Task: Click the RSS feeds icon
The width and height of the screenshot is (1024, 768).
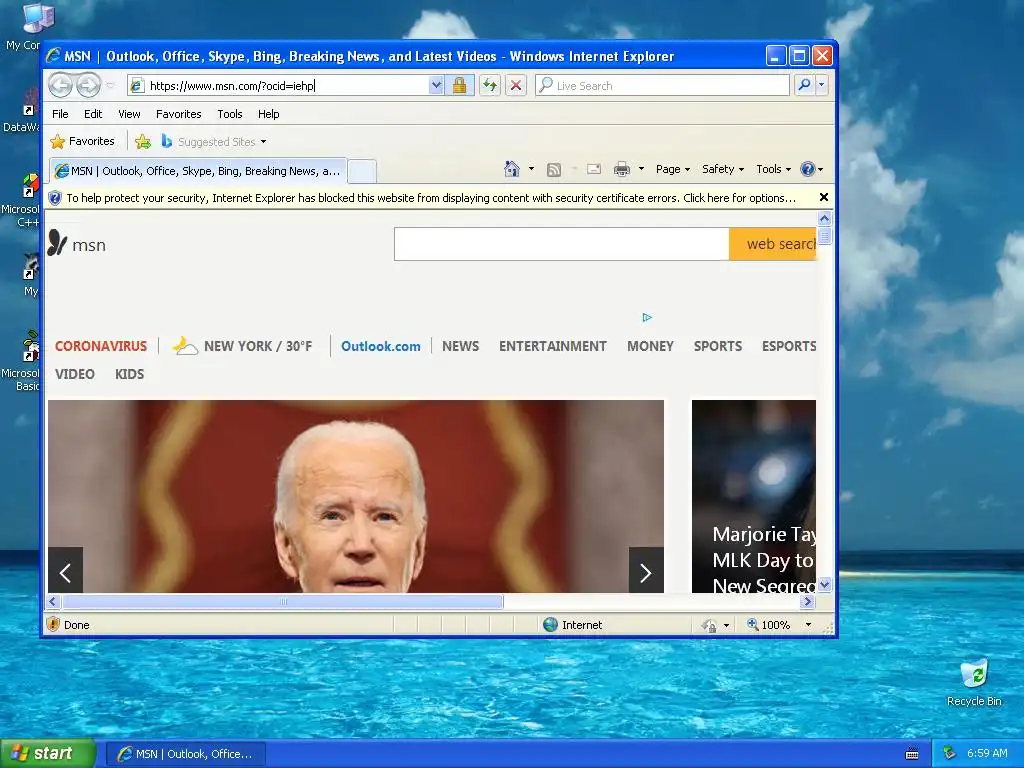Action: click(x=554, y=170)
